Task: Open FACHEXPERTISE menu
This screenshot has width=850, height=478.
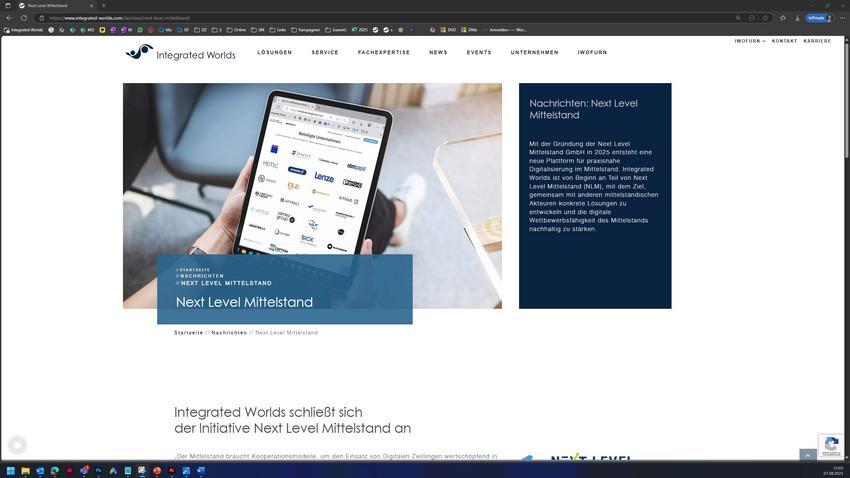Action: click(x=384, y=53)
